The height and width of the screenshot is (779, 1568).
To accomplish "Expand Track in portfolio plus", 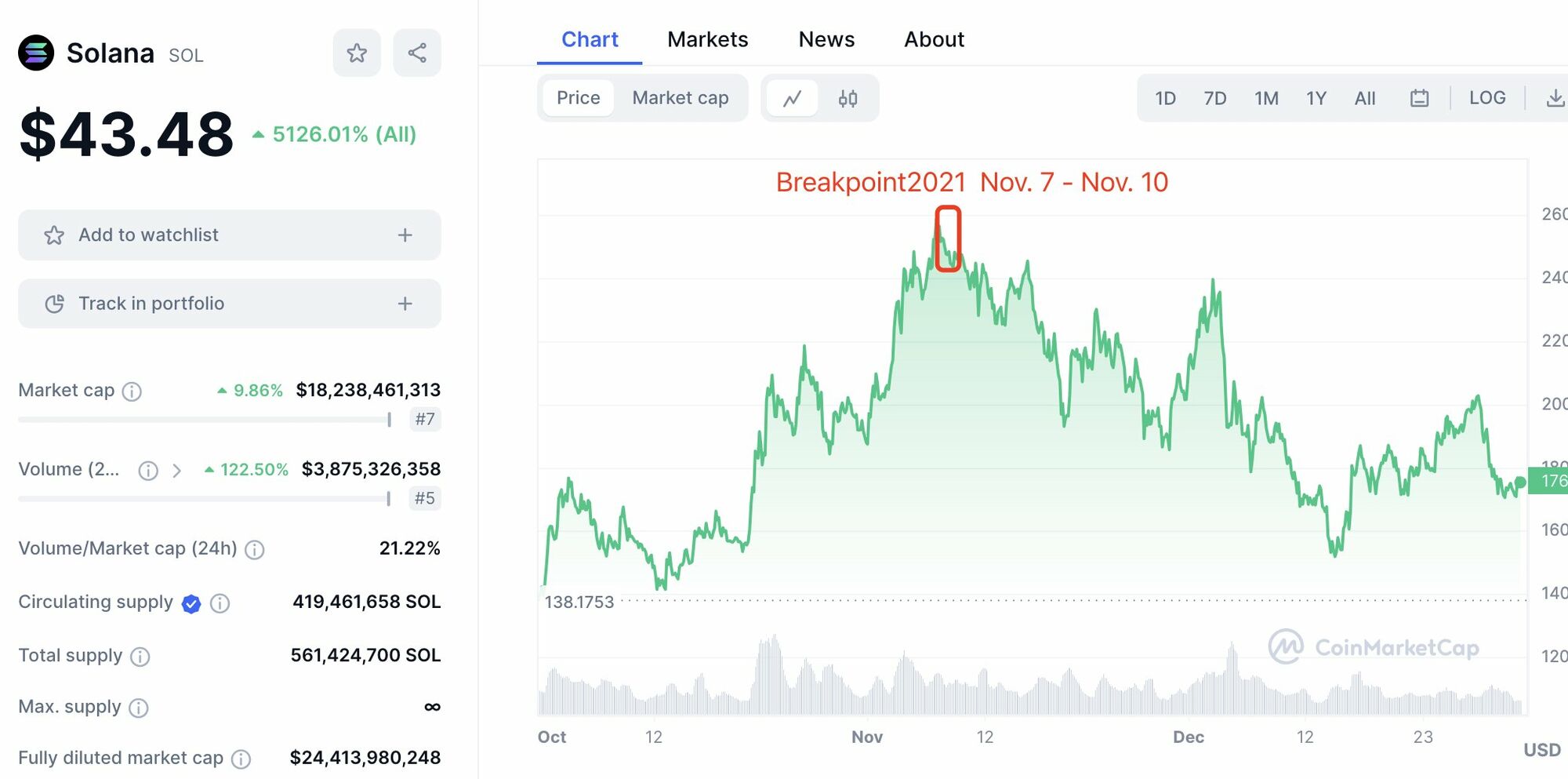I will [405, 304].
